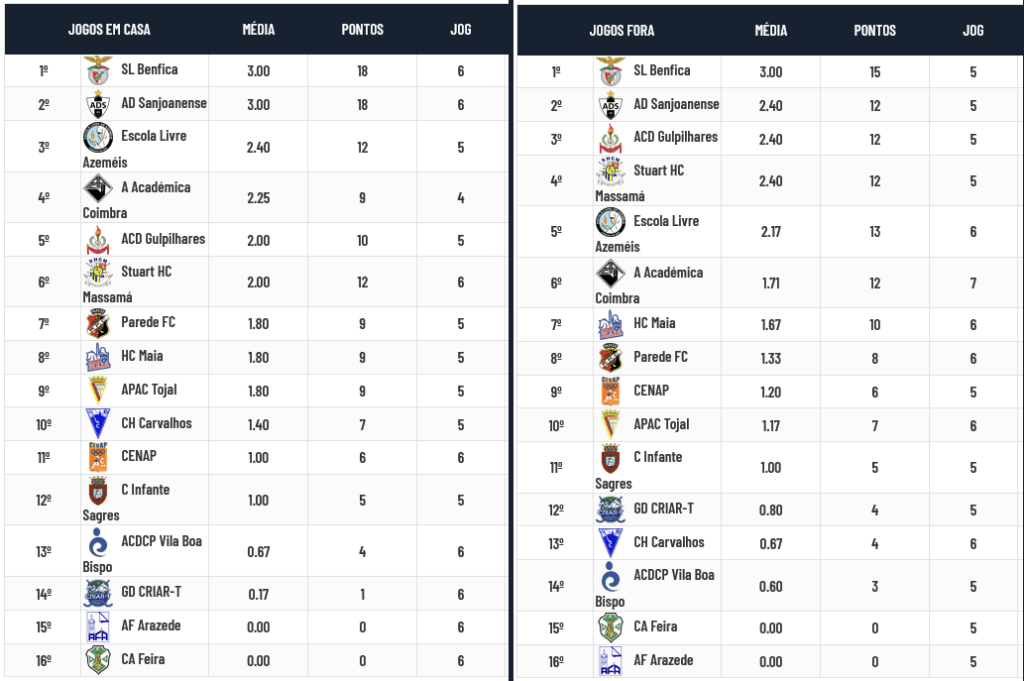Open C Infante Sagres link in Jogos Fora
This screenshot has height=681, width=1024.
[x=657, y=457]
